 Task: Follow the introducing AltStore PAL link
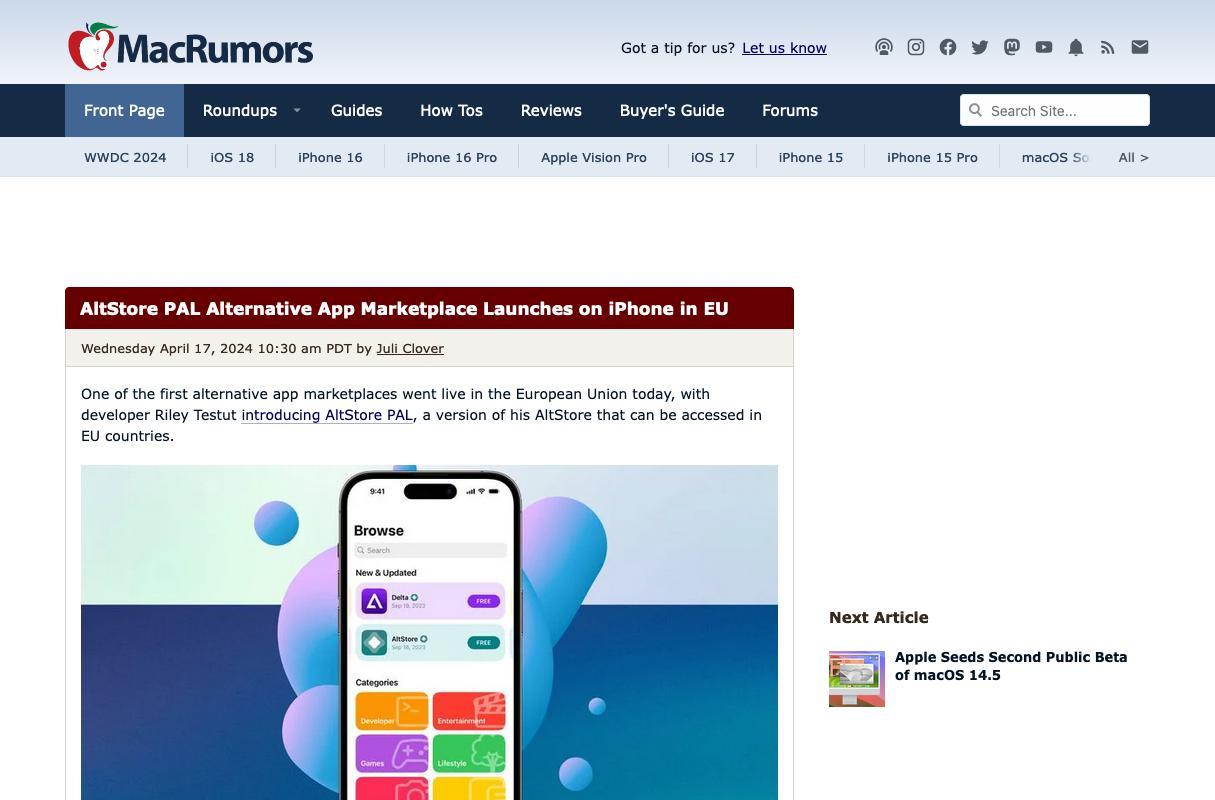tap(327, 415)
